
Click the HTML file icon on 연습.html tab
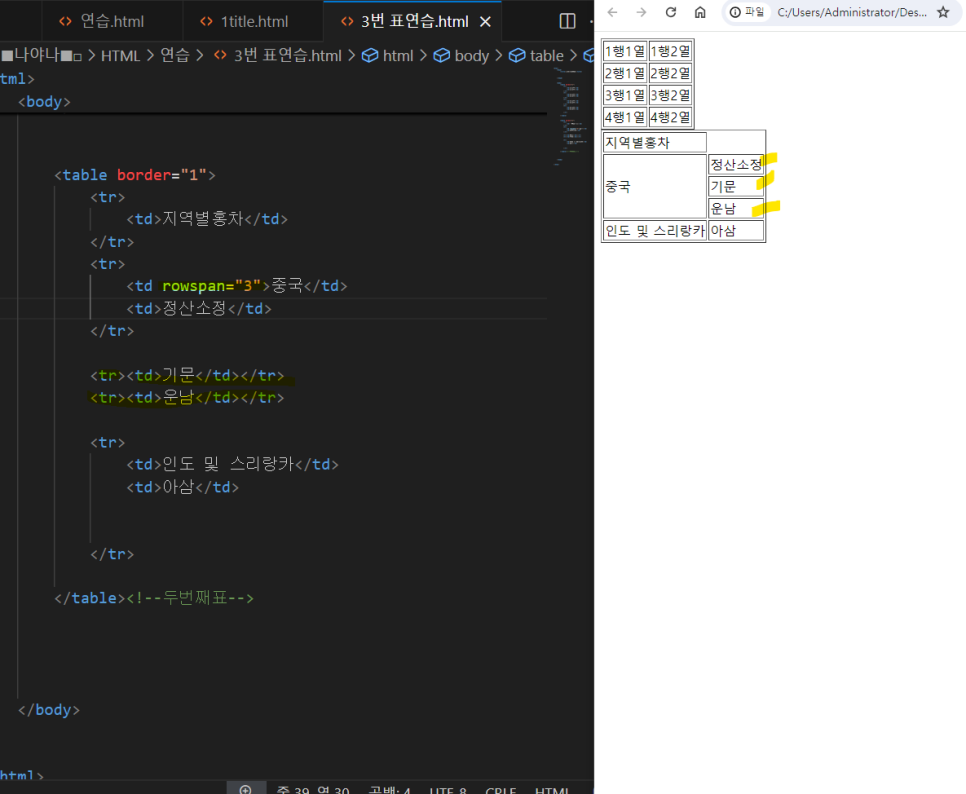pos(65,22)
